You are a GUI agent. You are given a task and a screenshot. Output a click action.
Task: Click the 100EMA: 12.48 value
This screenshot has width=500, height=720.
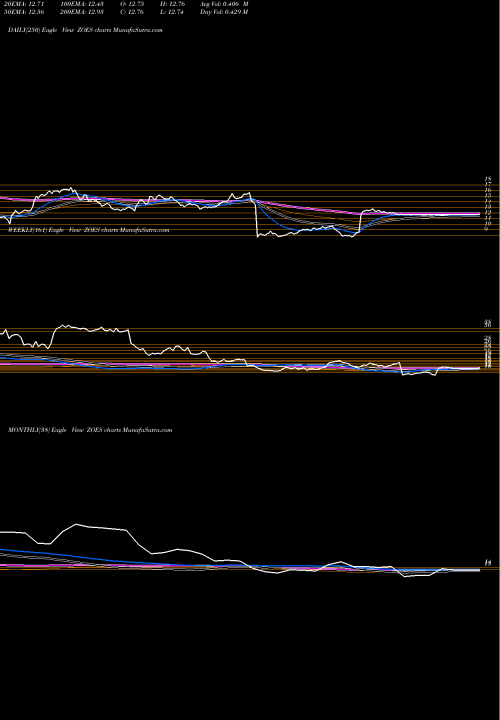click(82, 4)
